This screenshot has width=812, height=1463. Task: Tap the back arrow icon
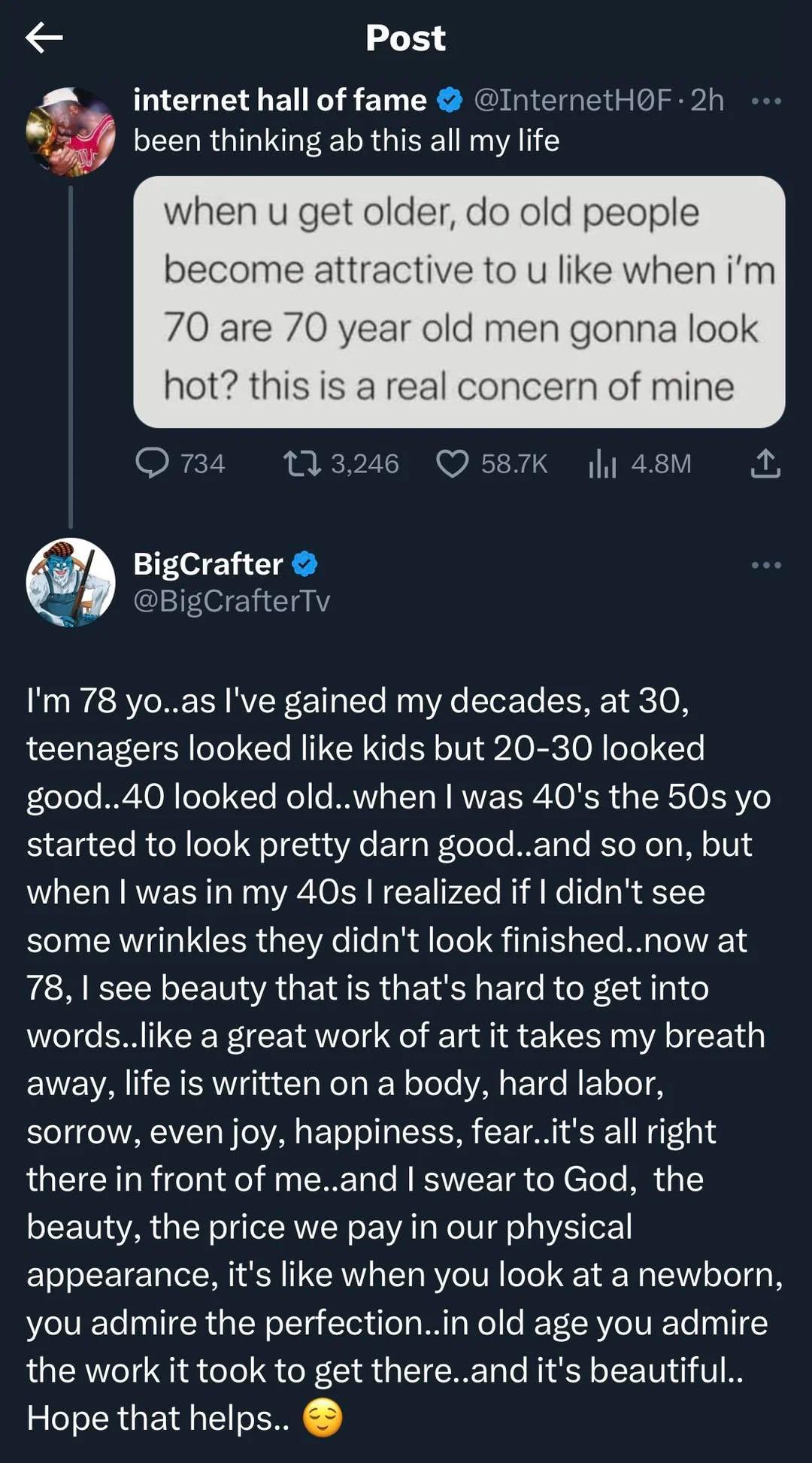coord(44,38)
